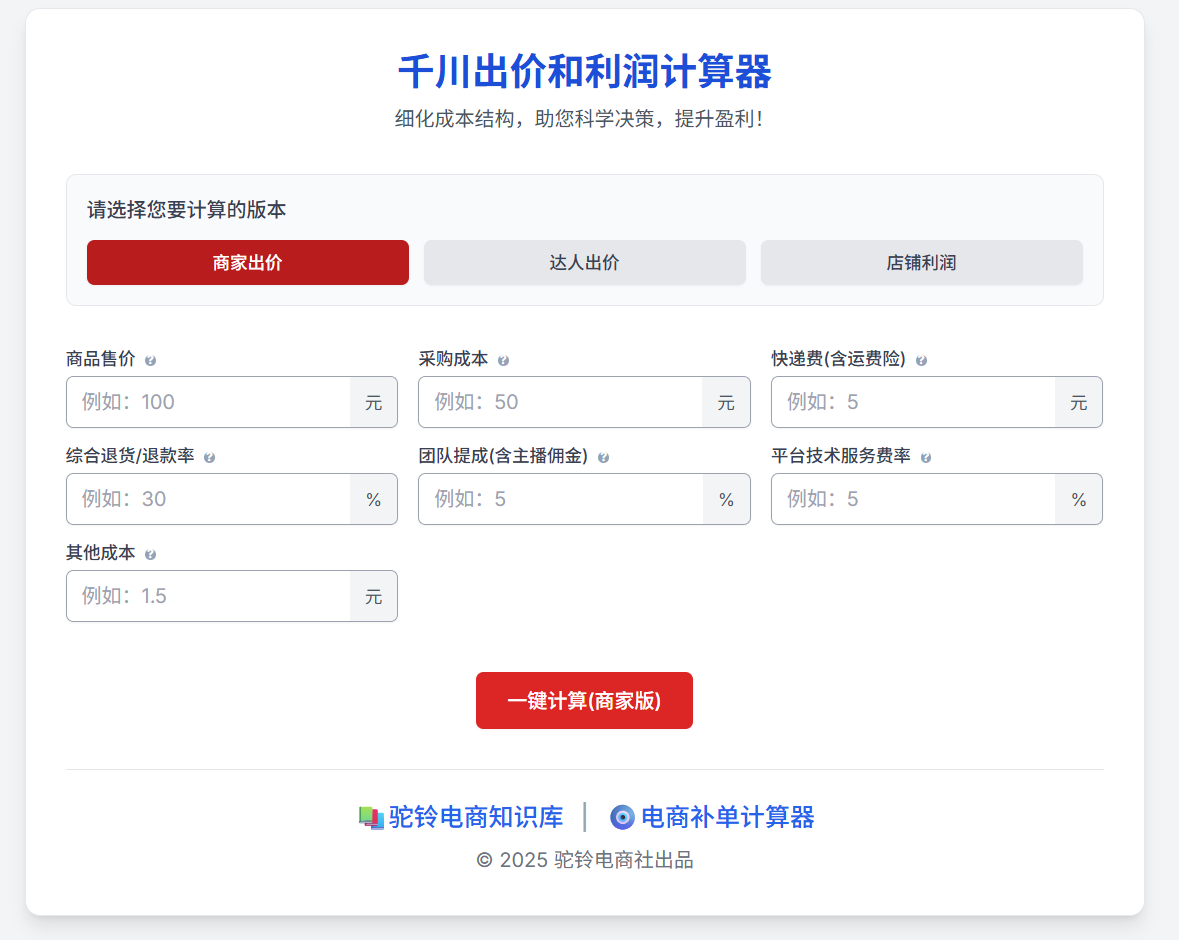Select the 商家出价 version tab
The height and width of the screenshot is (940, 1179).
248,262
